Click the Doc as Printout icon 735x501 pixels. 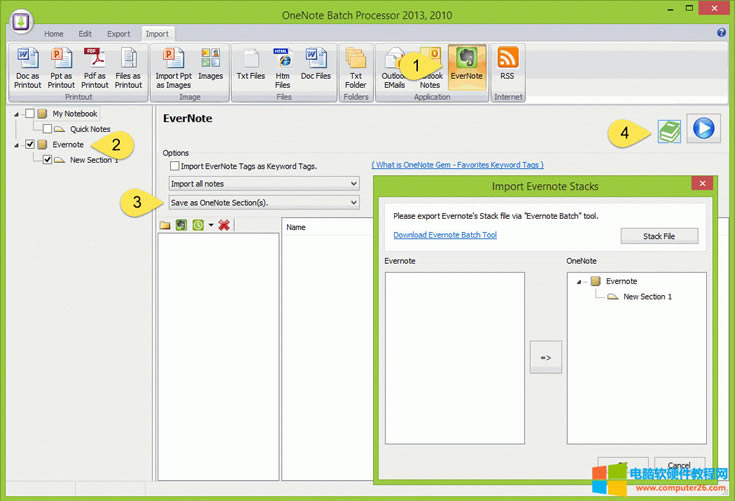[28, 68]
